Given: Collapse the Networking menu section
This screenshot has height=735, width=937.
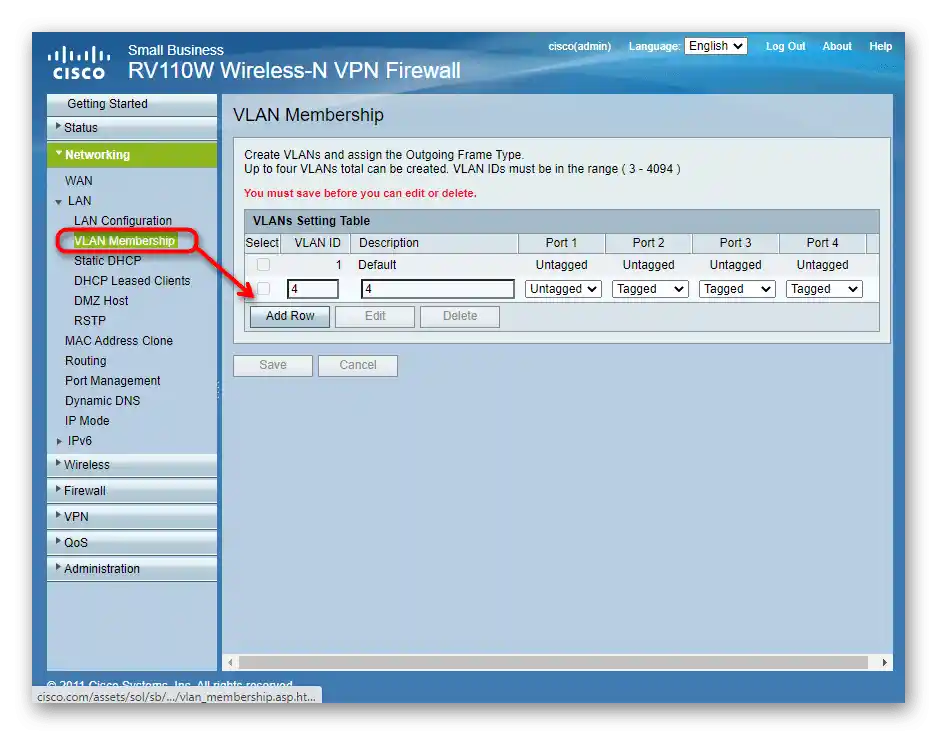Looking at the screenshot, I should coord(132,155).
